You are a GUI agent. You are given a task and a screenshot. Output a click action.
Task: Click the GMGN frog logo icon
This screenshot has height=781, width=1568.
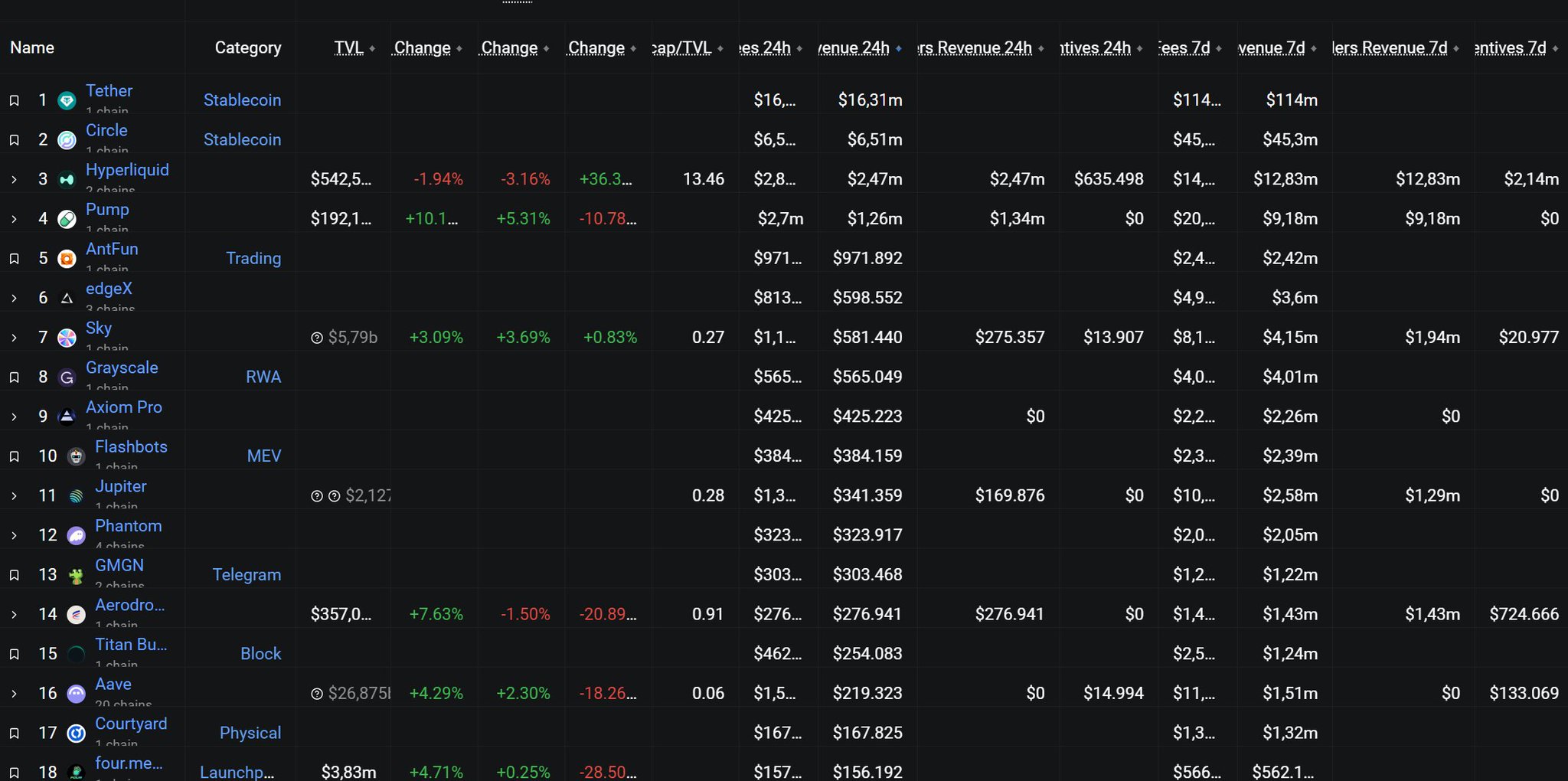[x=76, y=576]
